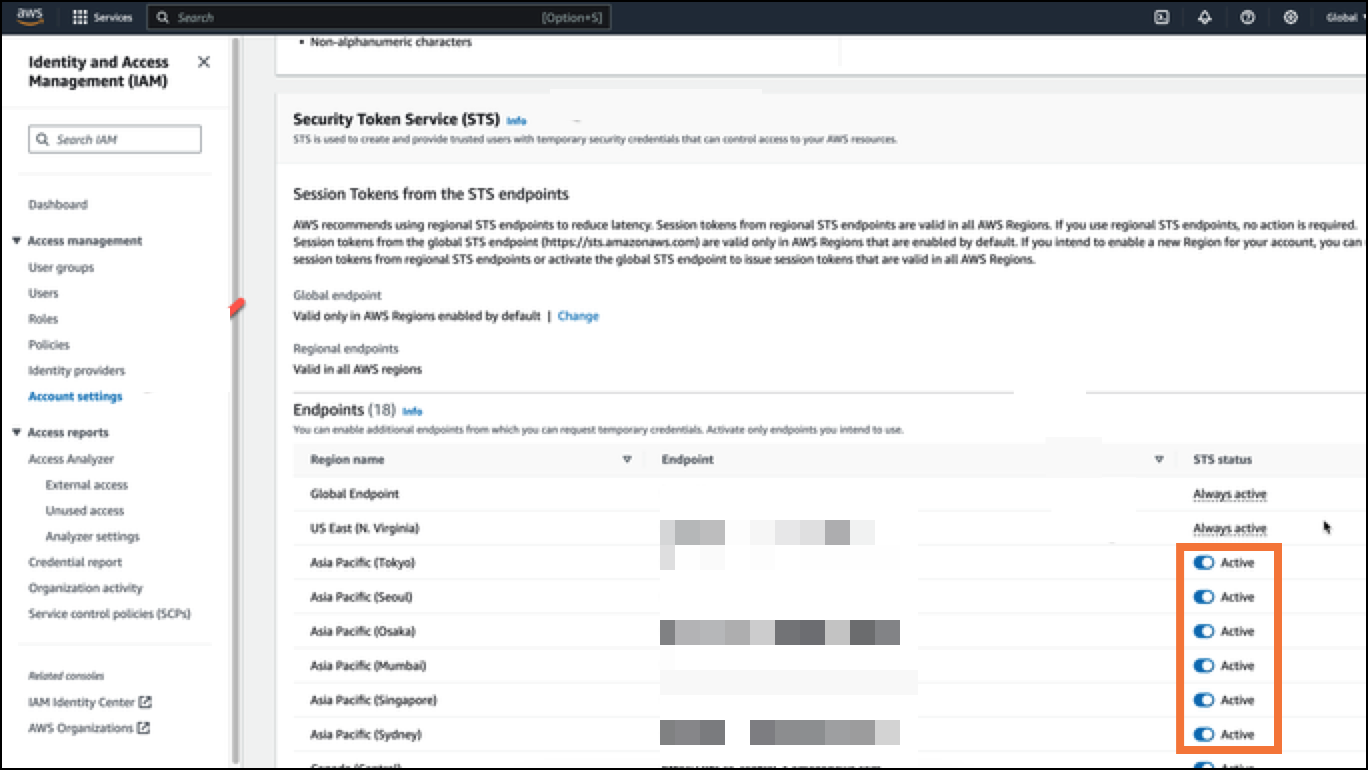Toggle STS status for Asia Pacific (Seoul)
The height and width of the screenshot is (770, 1368).
click(x=1204, y=597)
